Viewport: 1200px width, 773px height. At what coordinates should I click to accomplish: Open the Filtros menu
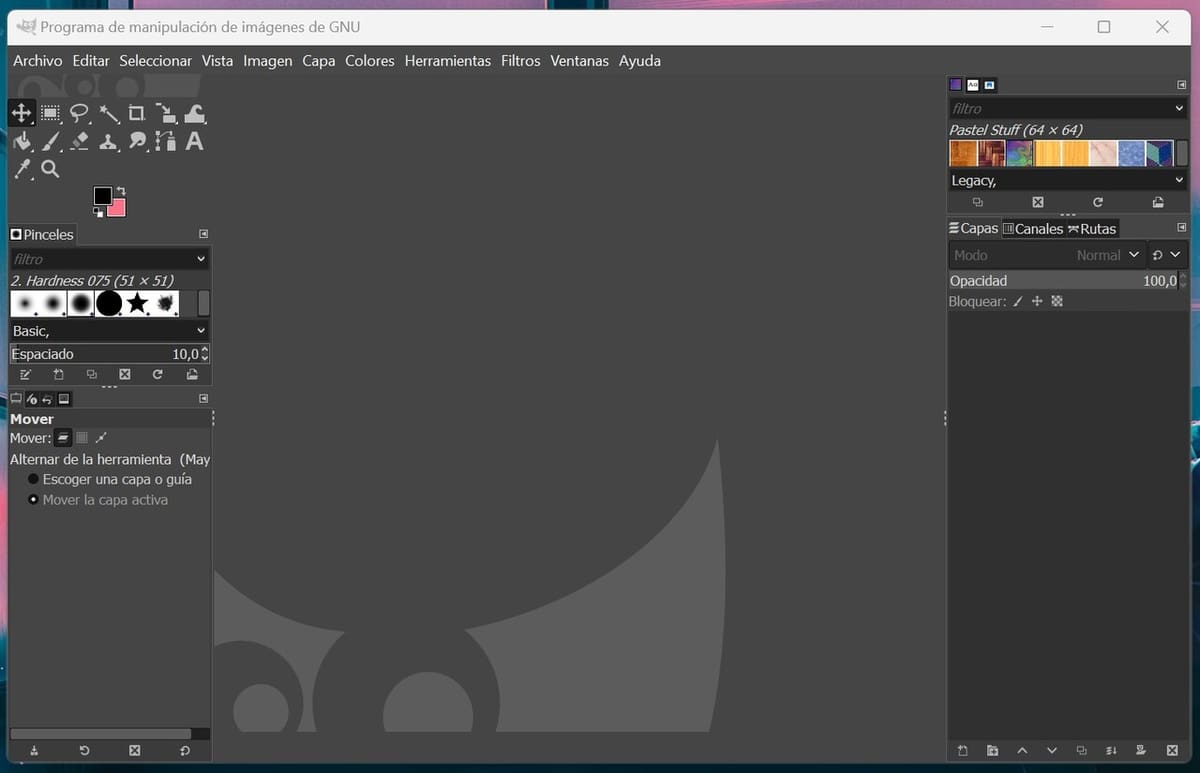520,61
